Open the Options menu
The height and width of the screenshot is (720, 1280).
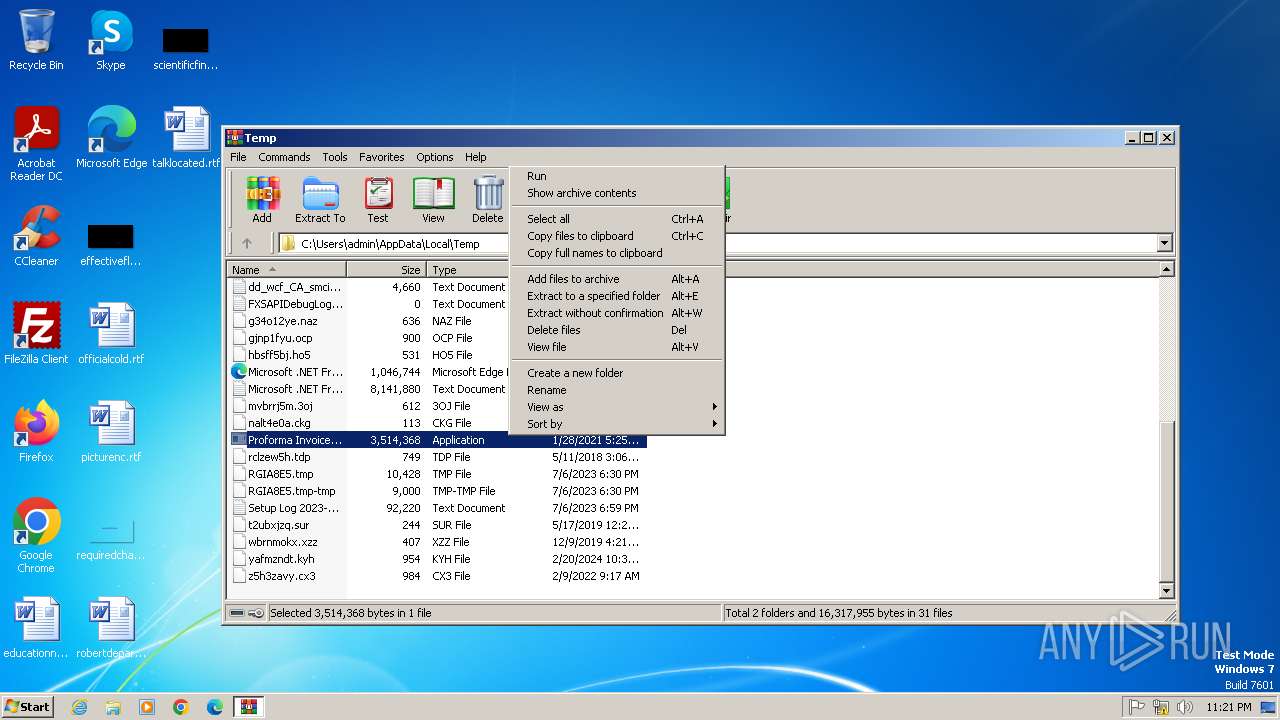(x=435, y=157)
